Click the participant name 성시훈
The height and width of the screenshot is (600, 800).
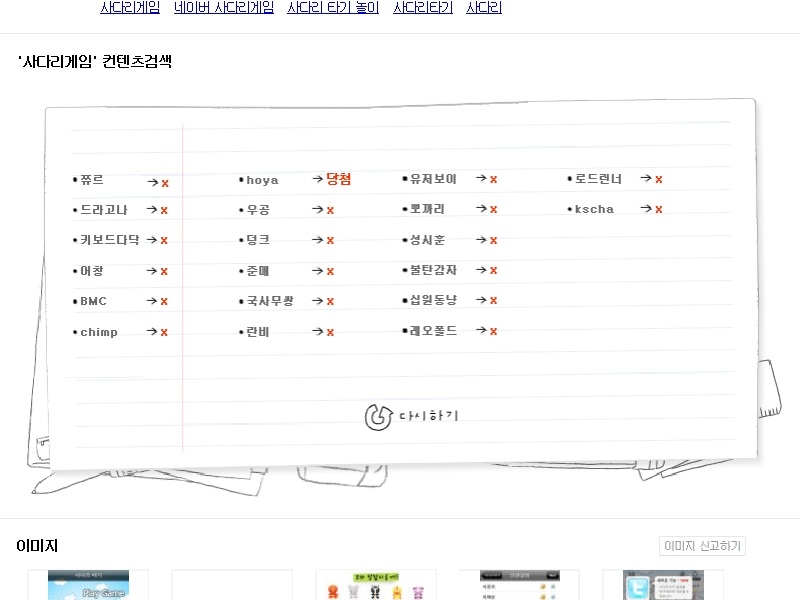(x=428, y=240)
